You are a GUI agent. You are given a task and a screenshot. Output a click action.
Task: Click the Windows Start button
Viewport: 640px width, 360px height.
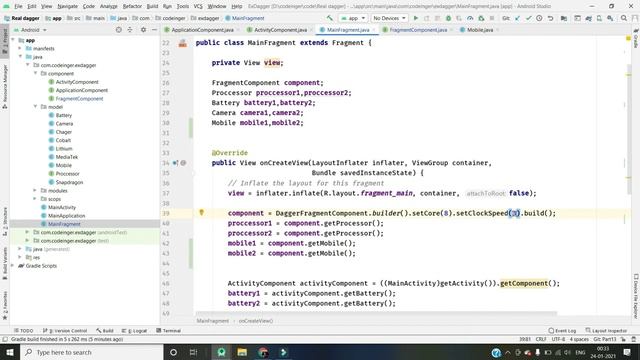click(x=10, y=352)
